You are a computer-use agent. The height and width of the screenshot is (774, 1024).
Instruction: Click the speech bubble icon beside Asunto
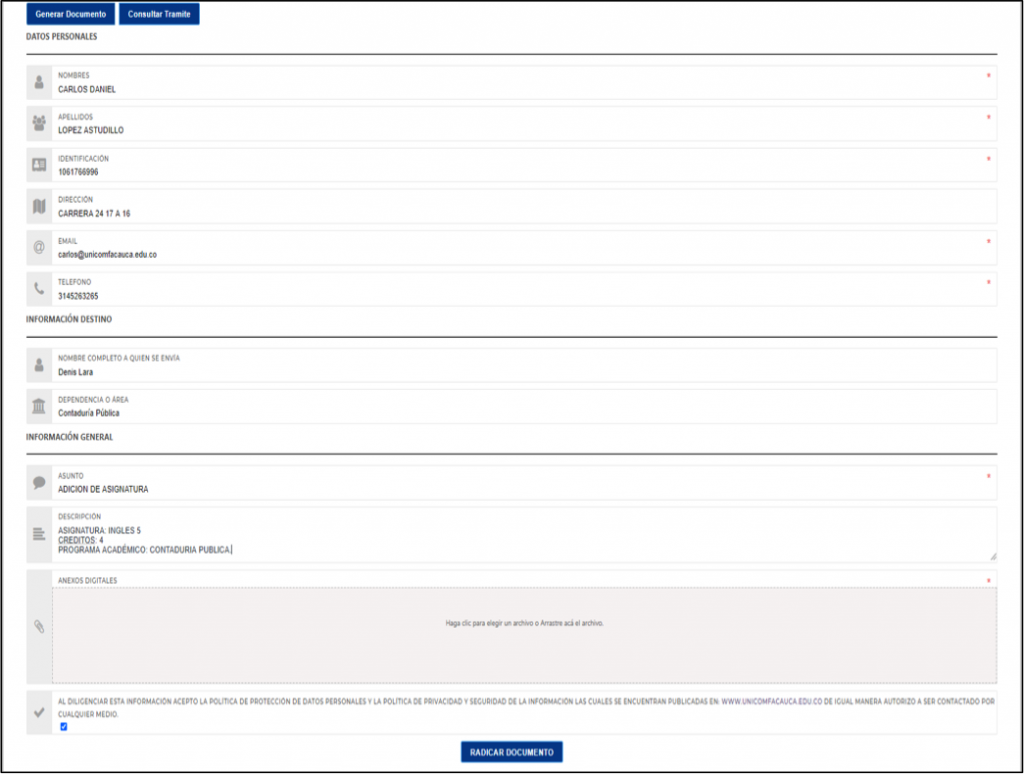[39, 483]
